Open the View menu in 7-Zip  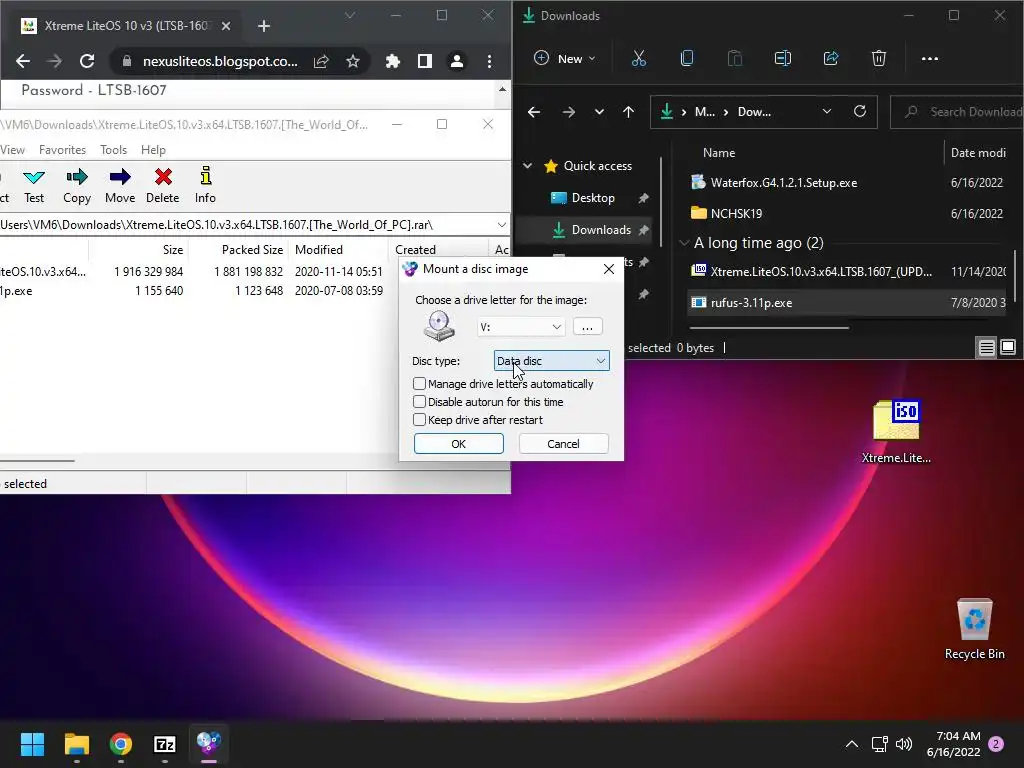click(x=12, y=150)
